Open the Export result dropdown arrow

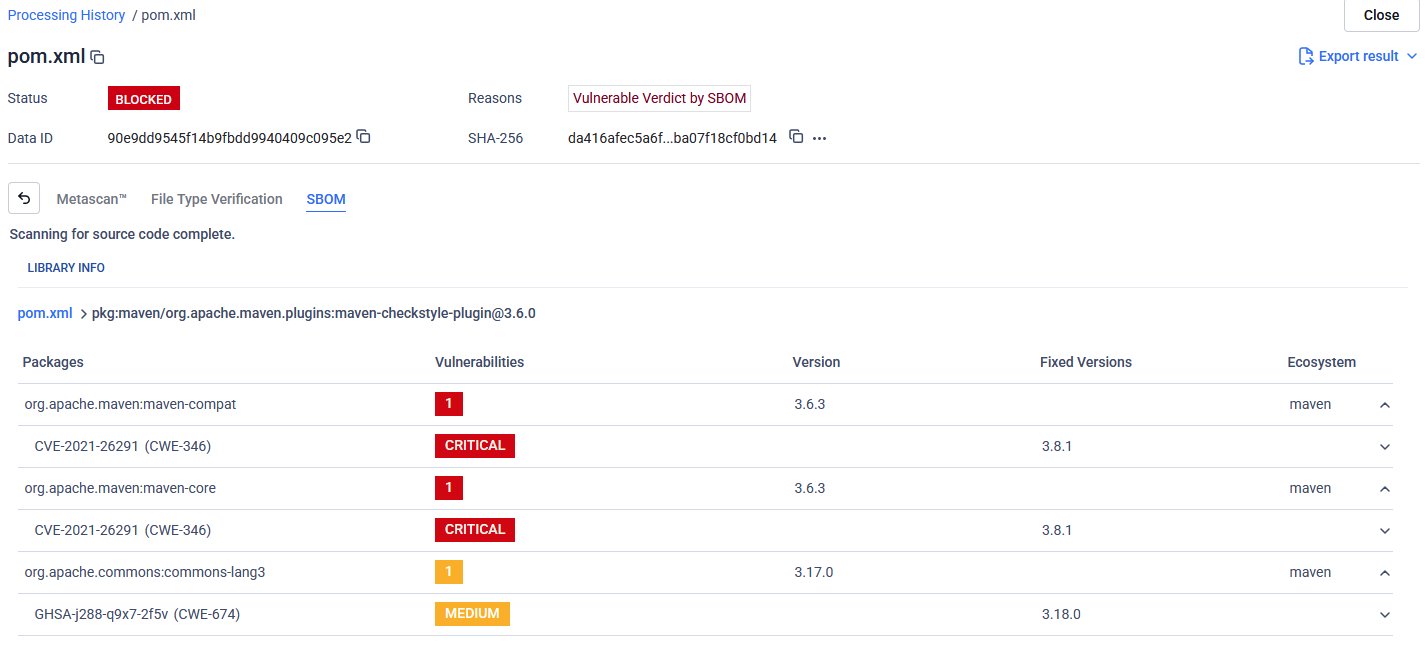tap(1411, 56)
